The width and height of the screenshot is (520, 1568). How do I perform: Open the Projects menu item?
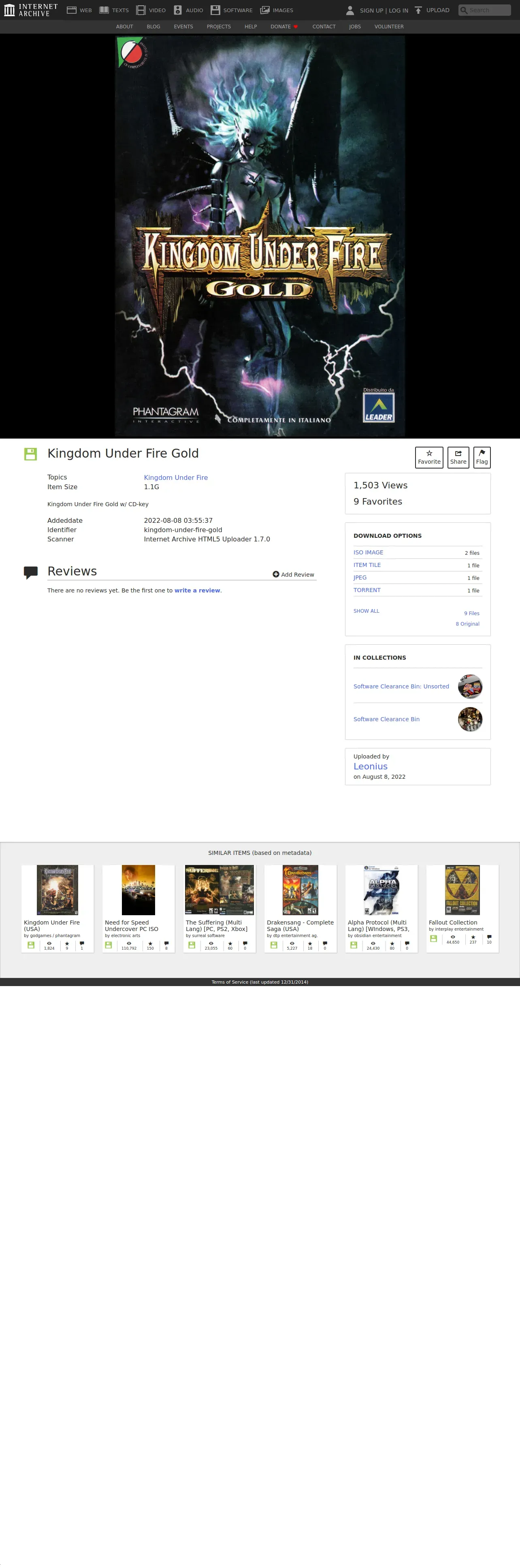(x=219, y=27)
